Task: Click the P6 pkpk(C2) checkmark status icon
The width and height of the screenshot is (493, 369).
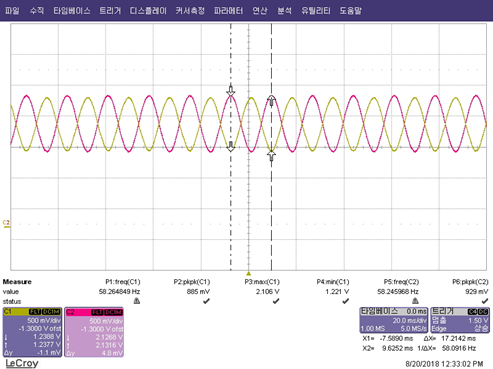Action: coord(485,301)
